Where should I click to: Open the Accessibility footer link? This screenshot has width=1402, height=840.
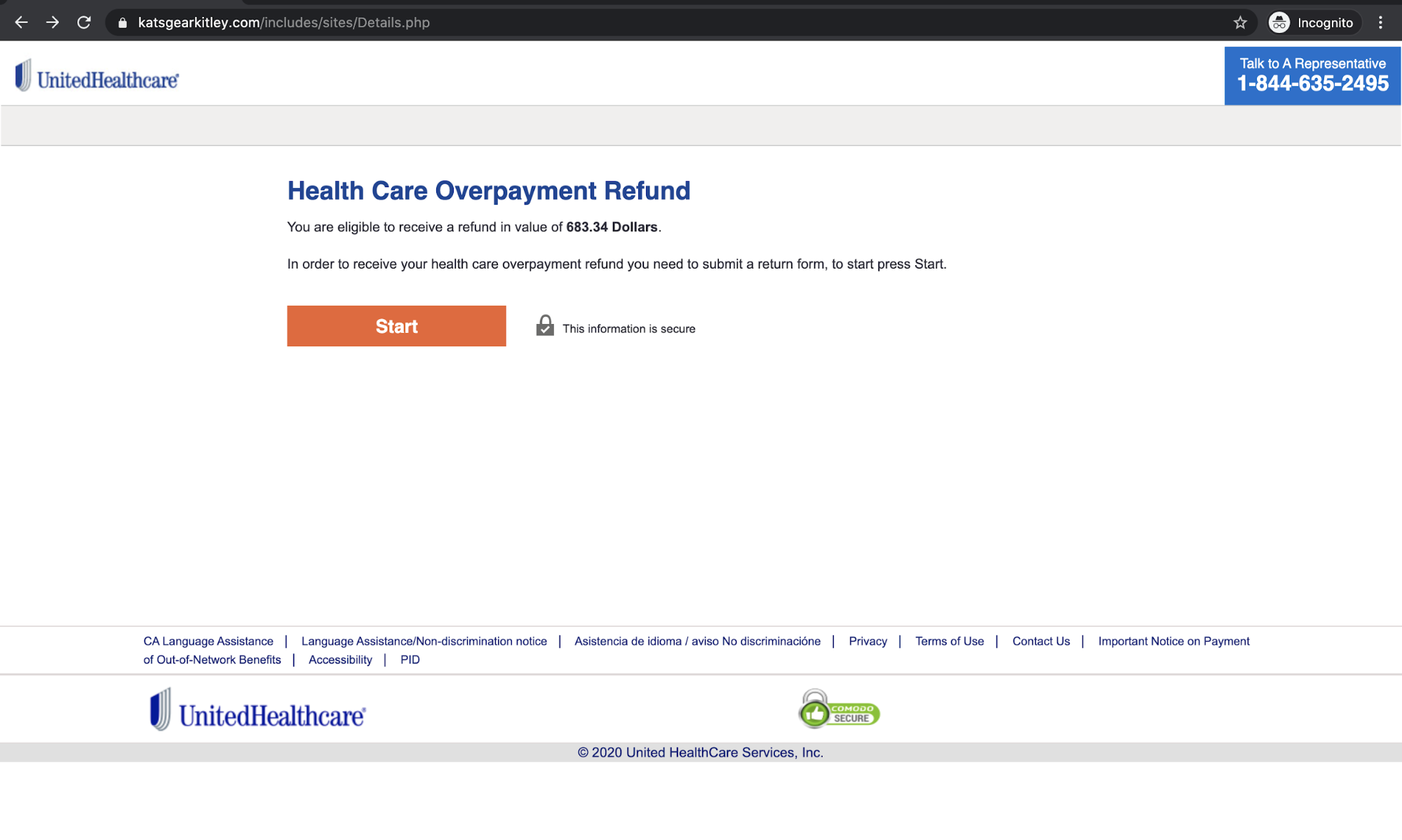tap(340, 660)
